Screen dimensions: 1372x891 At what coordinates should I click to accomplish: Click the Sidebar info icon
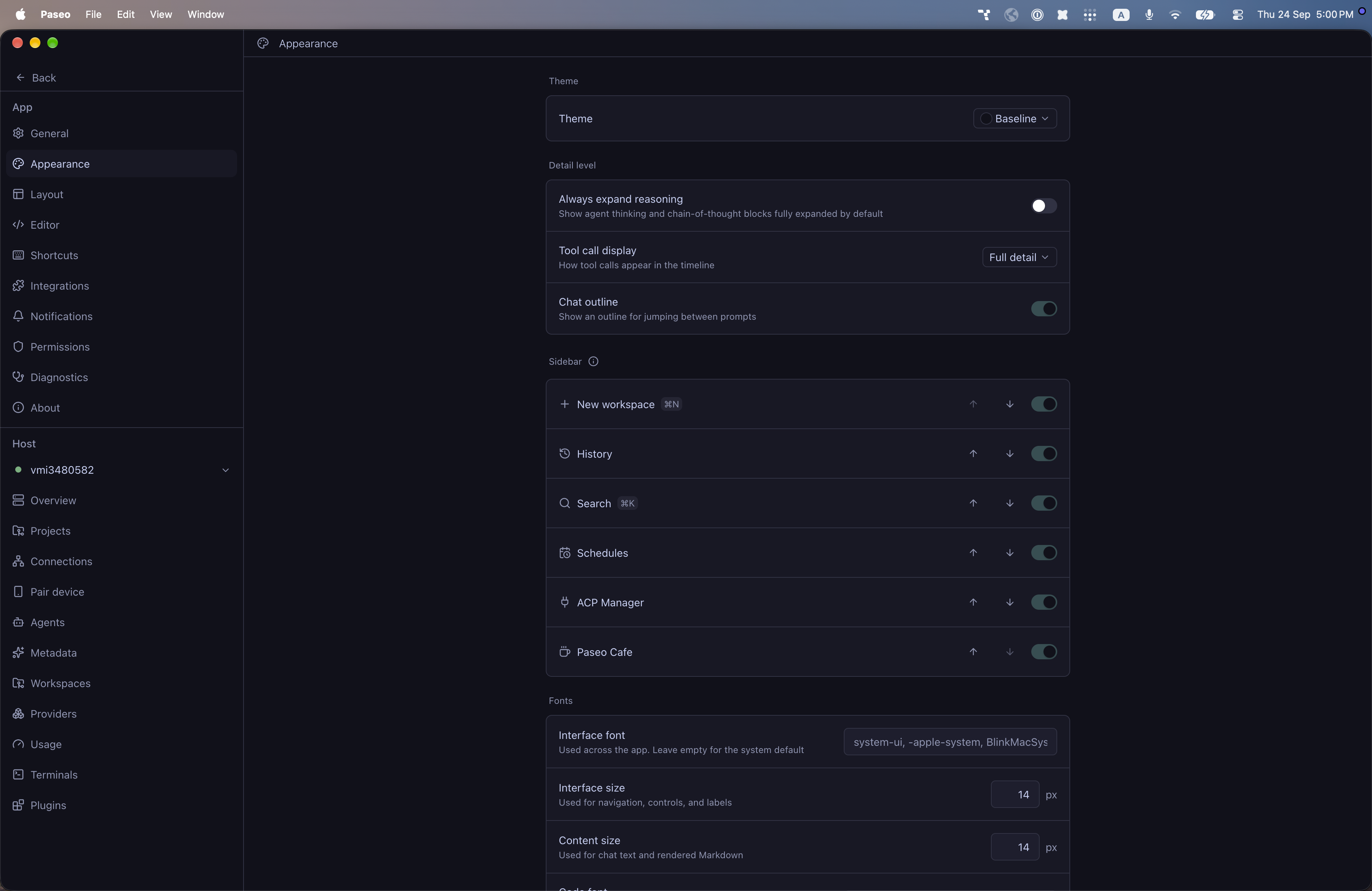pos(593,361)
